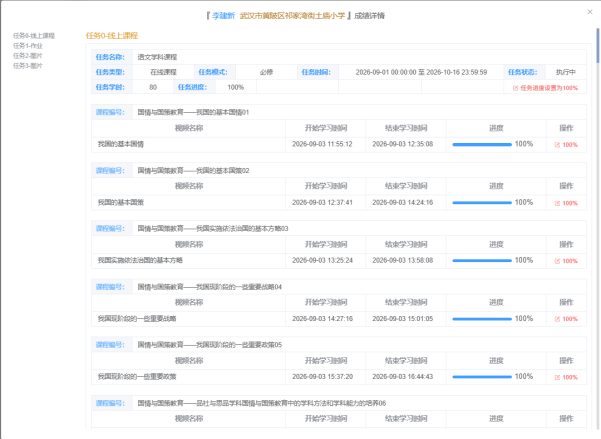Click course title ending 基本方略03
The width and height of the screenshot is (601, 439).
tap(213, 229)
